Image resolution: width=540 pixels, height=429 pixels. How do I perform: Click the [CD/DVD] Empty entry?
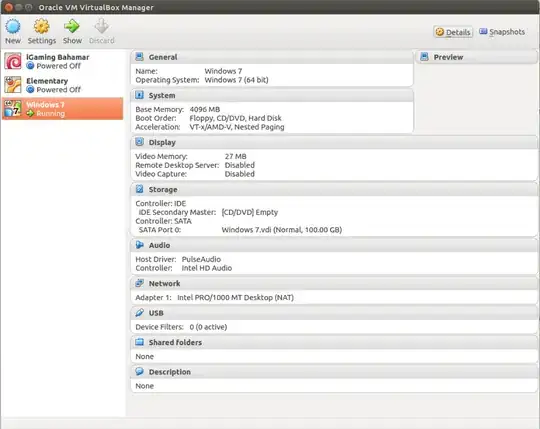point(250,212)
